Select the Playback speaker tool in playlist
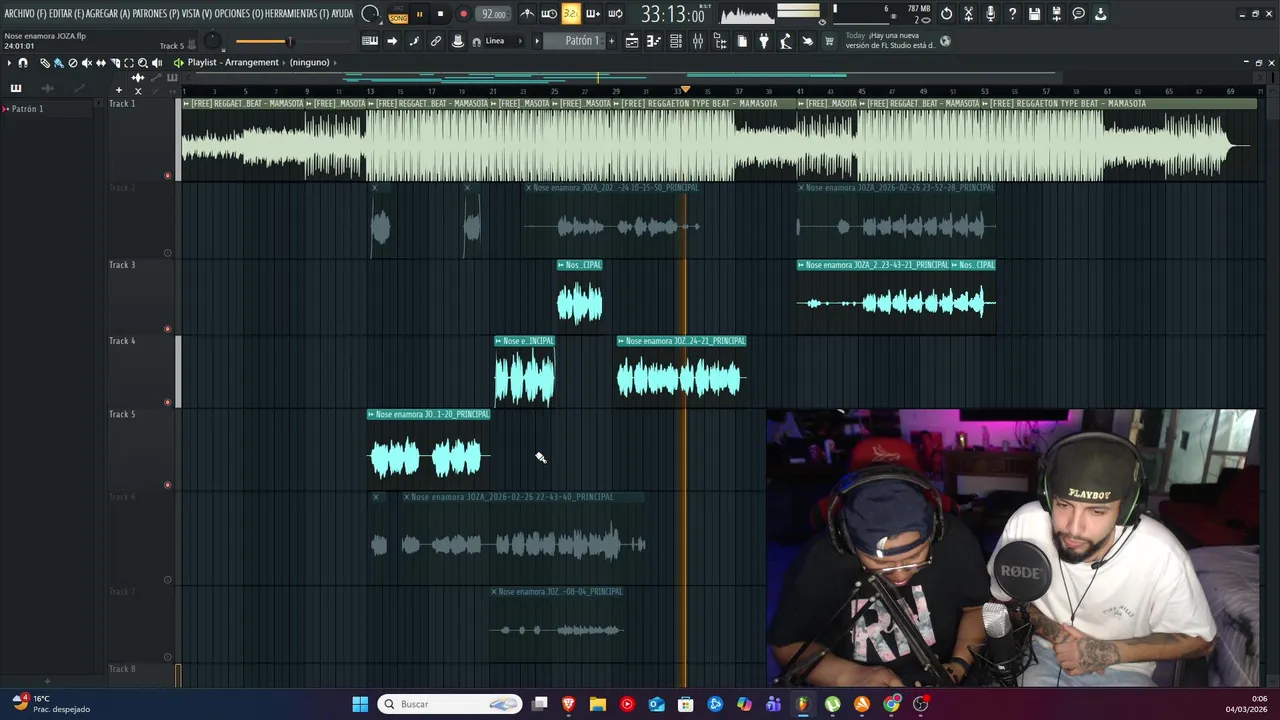This screenshot has height=720, width=1280. [x=157, y=63]
